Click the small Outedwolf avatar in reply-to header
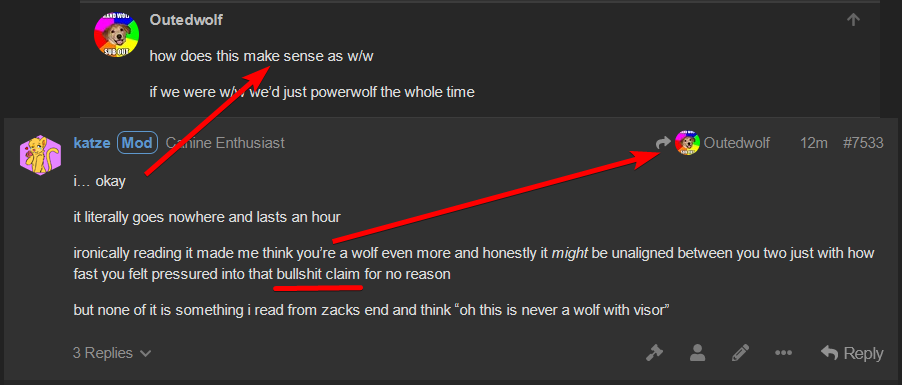Viewport: 902px width, 385px height. point(687,142)
